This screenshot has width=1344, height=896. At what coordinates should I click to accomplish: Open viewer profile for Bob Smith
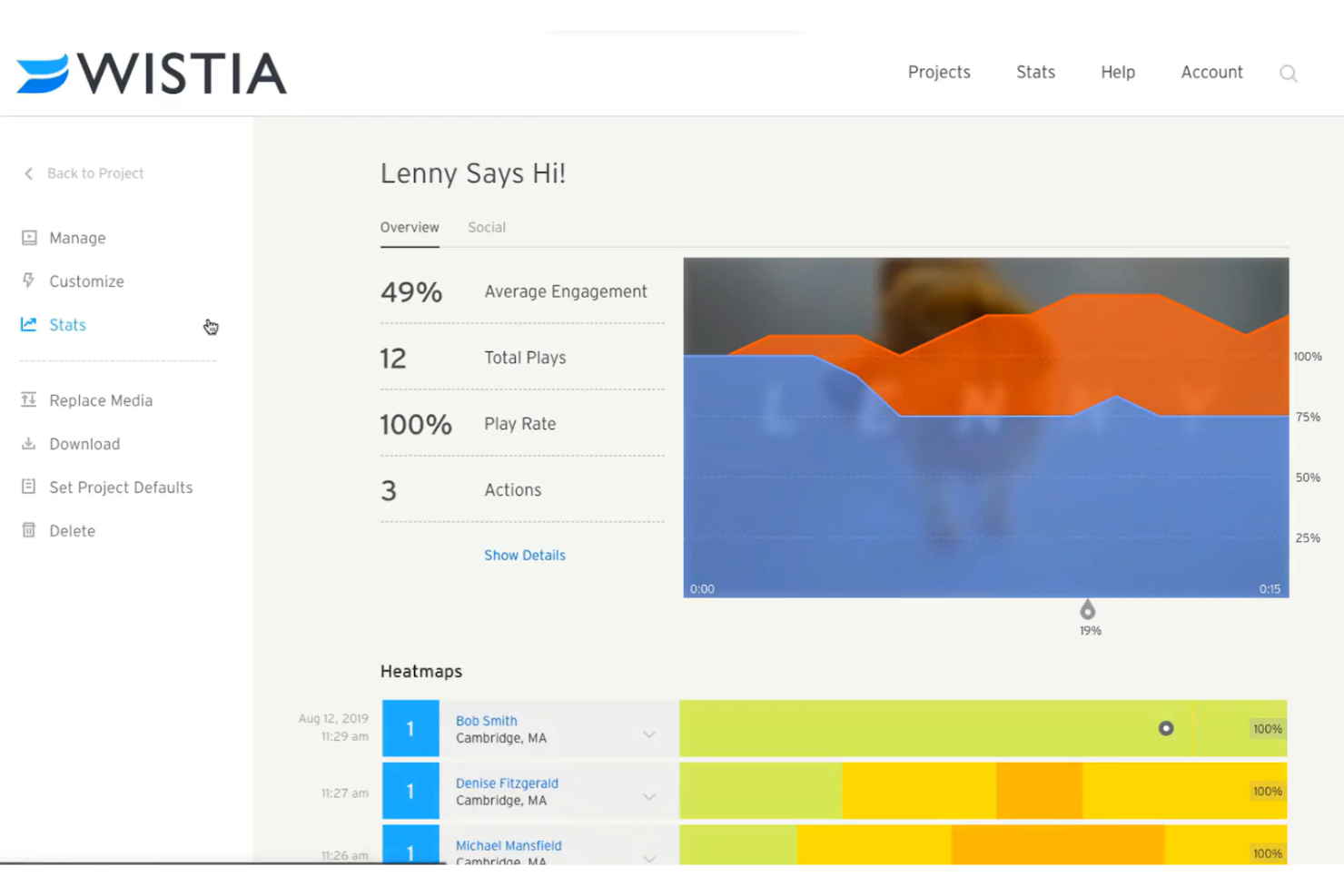tap(487, 720)
